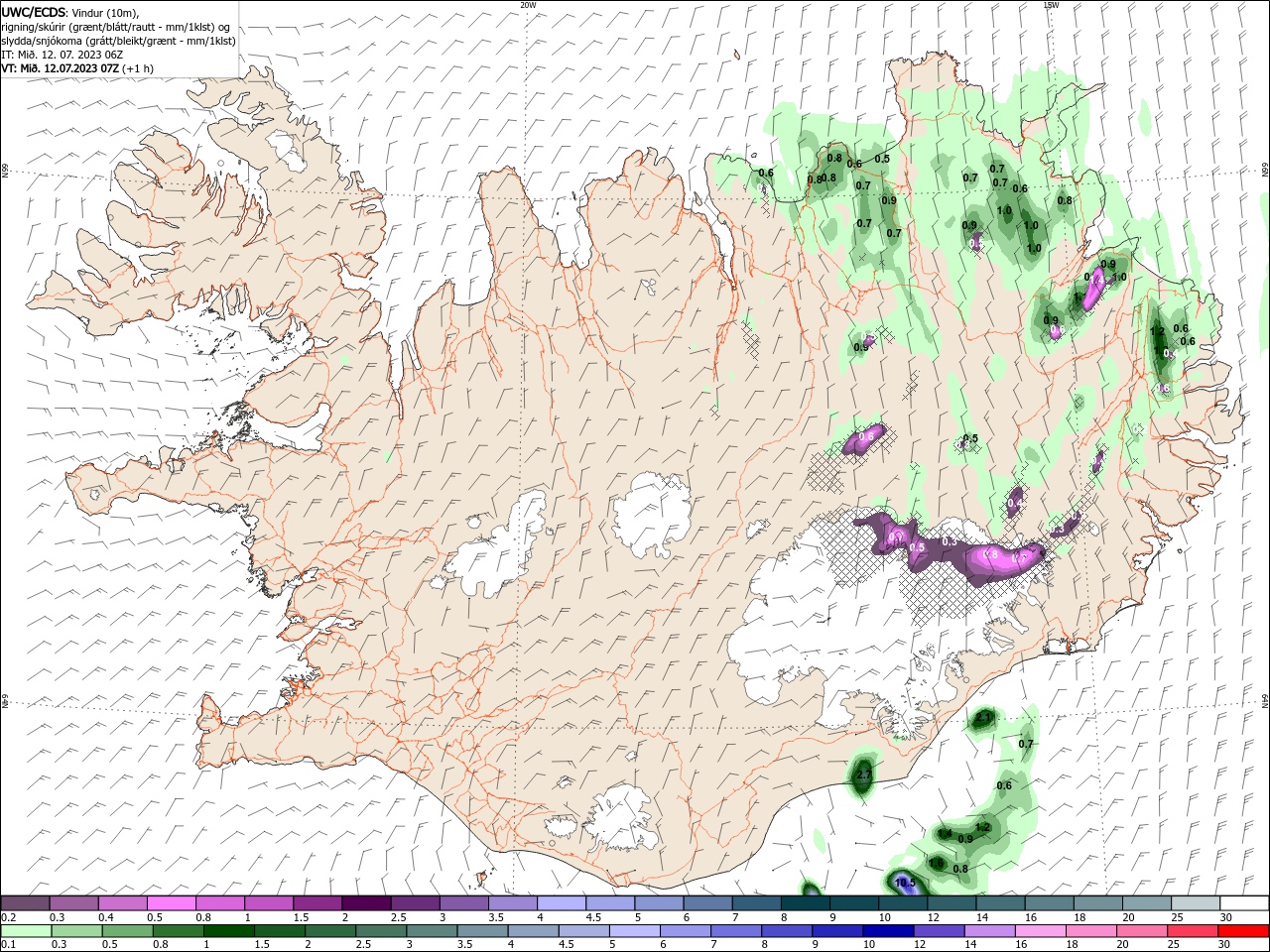Click the 2.1 precipitation value near the southeast coast

[x=983, y=716]
